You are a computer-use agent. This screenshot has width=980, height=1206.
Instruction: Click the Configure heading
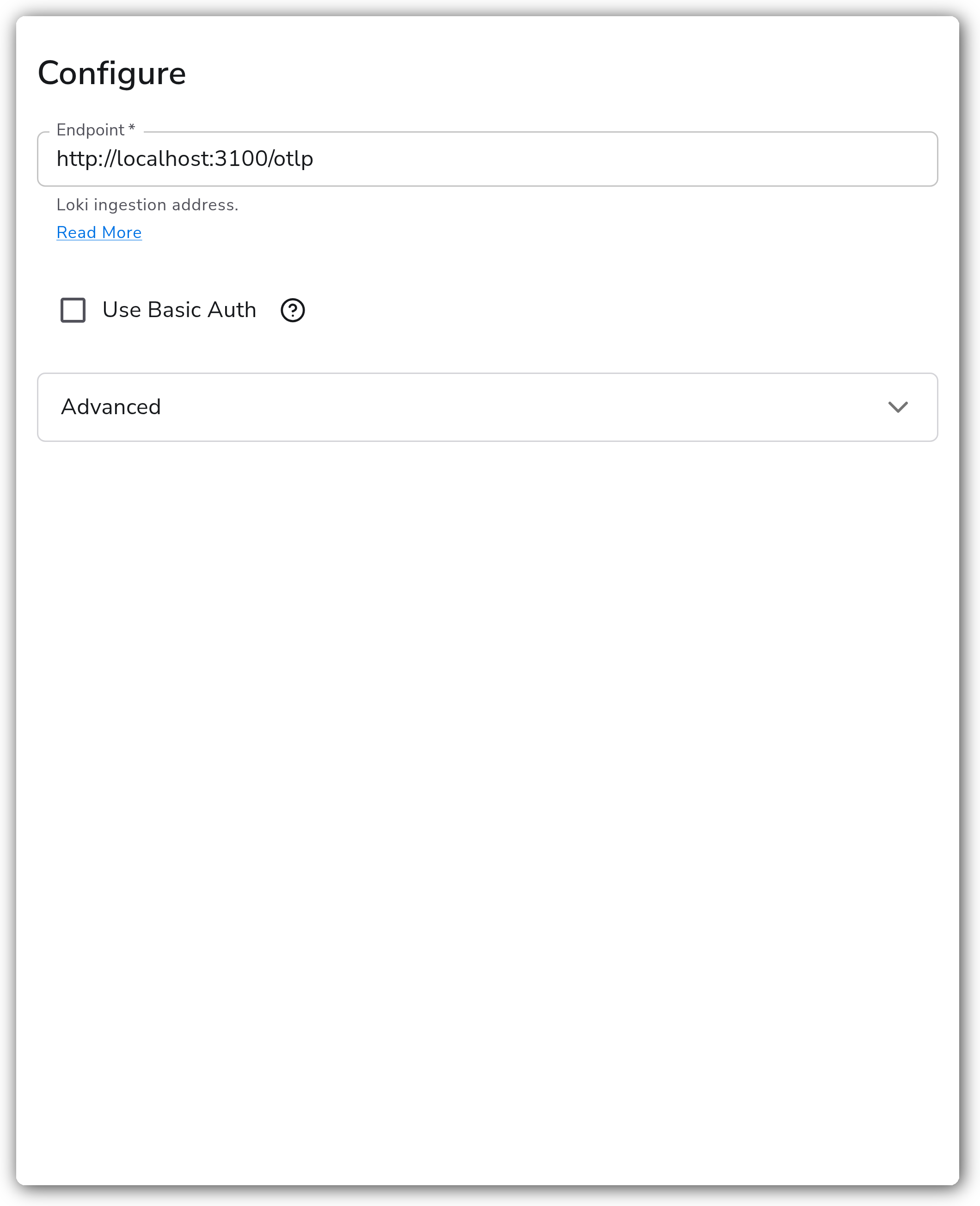pyautogui.click(x=112, y=74)
